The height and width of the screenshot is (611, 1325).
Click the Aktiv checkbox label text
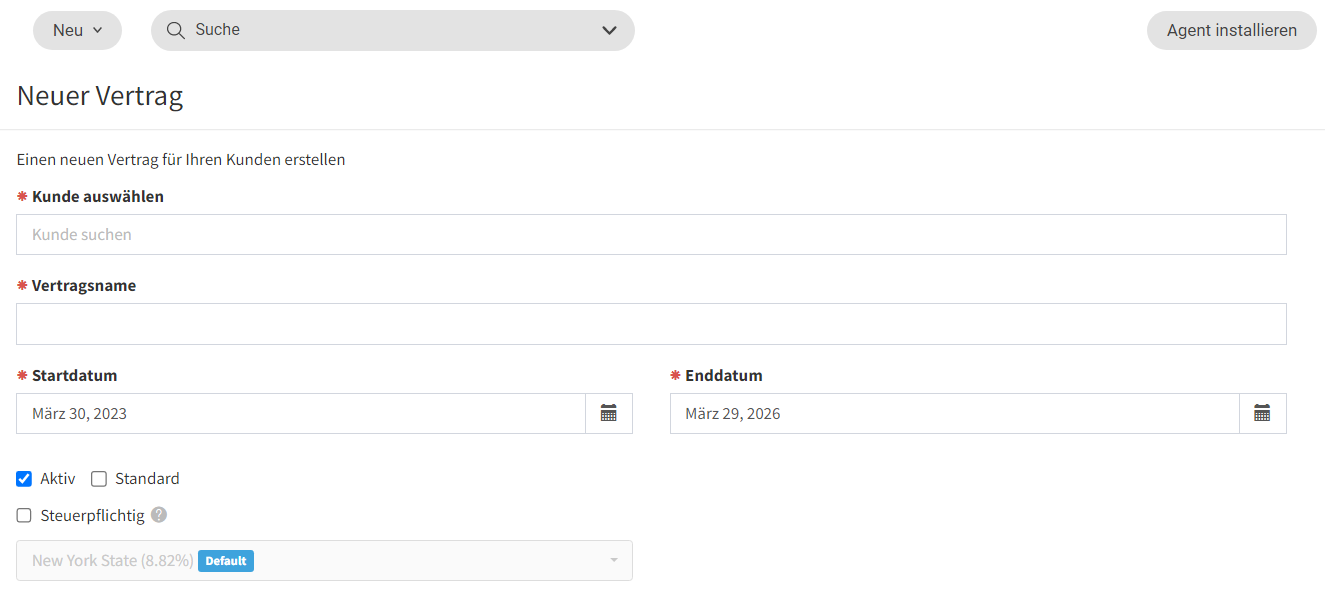pyautogui.click(x=58, y=479)
